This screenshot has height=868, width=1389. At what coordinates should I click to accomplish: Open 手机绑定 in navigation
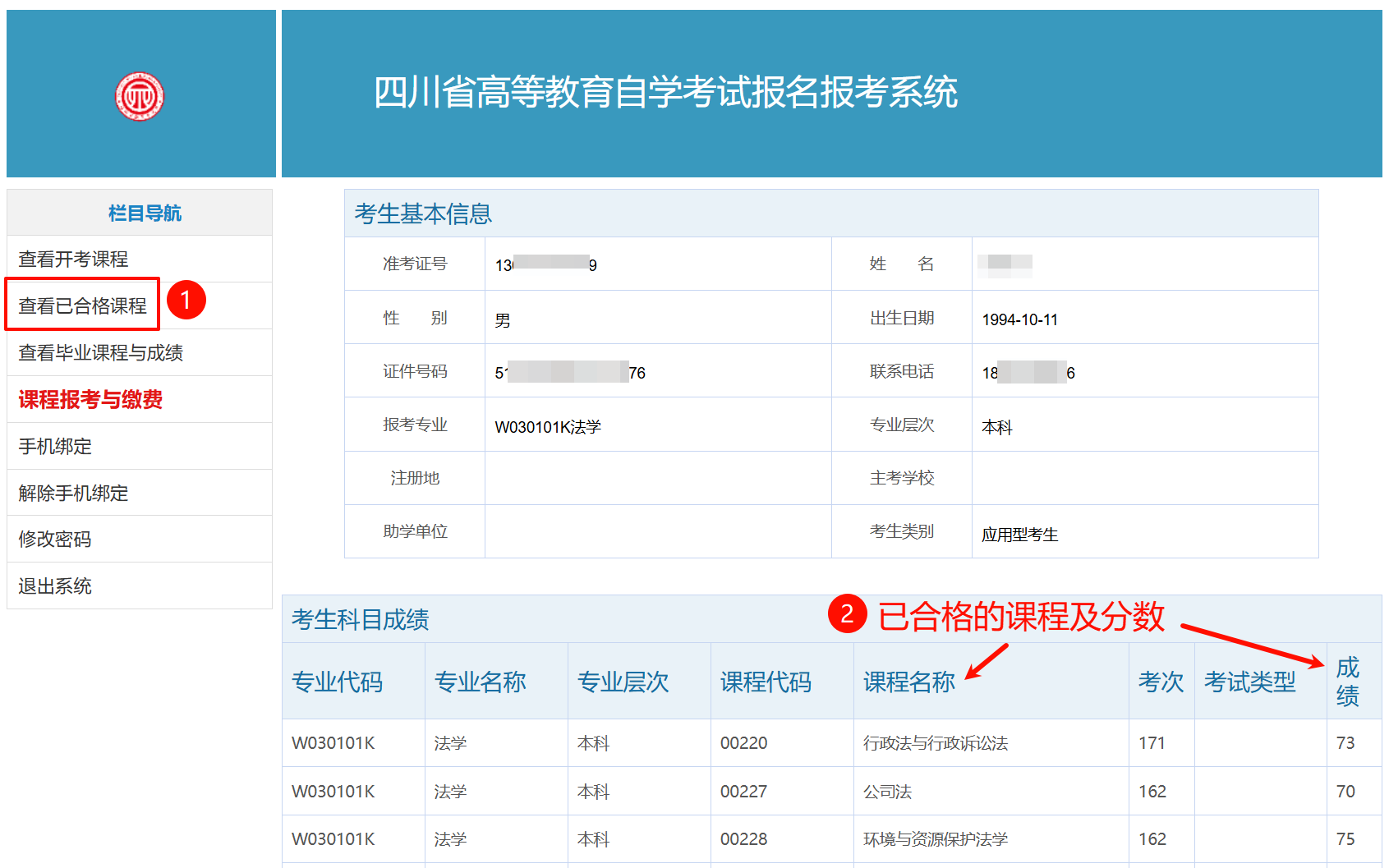[55, 447]
